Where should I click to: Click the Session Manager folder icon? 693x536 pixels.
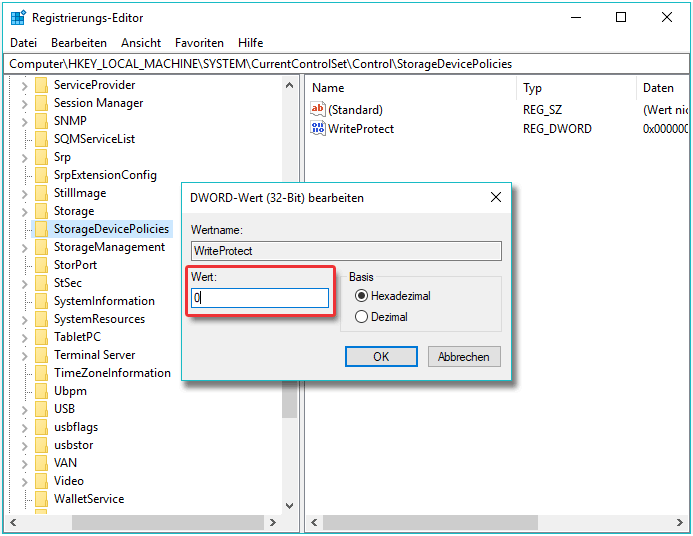[41, 103]
